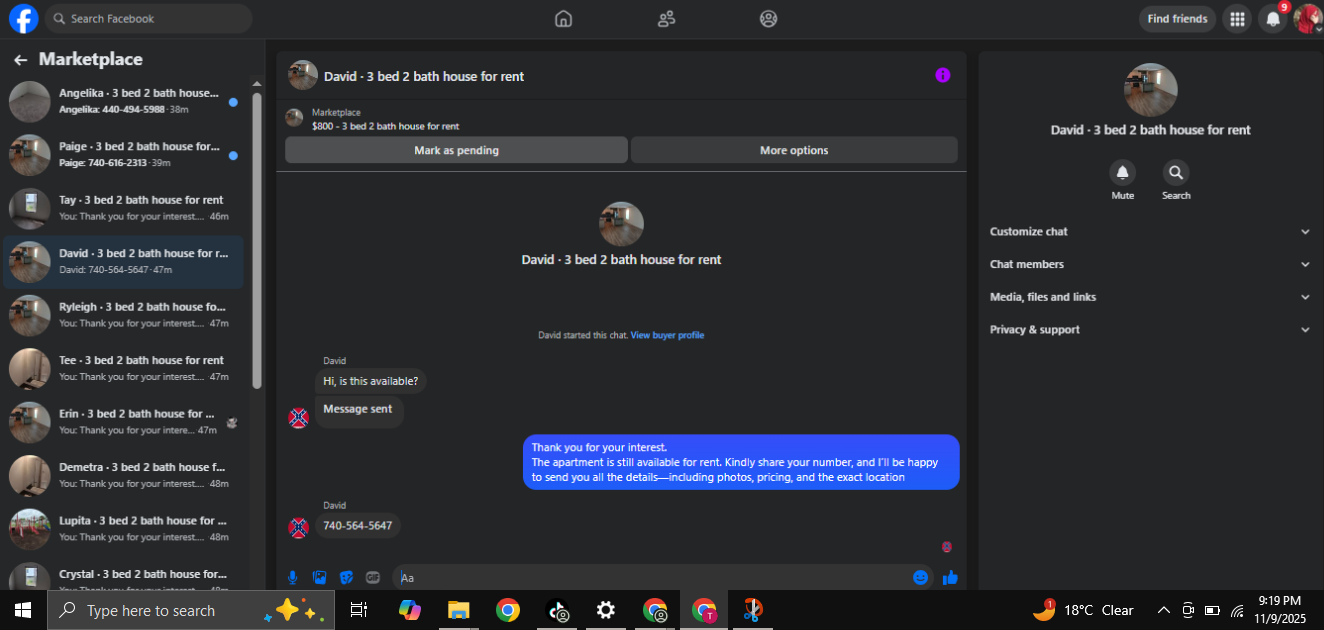Click Find friends button
The width and height of the screenshot is (1324, 630).
click(1177, 18)
